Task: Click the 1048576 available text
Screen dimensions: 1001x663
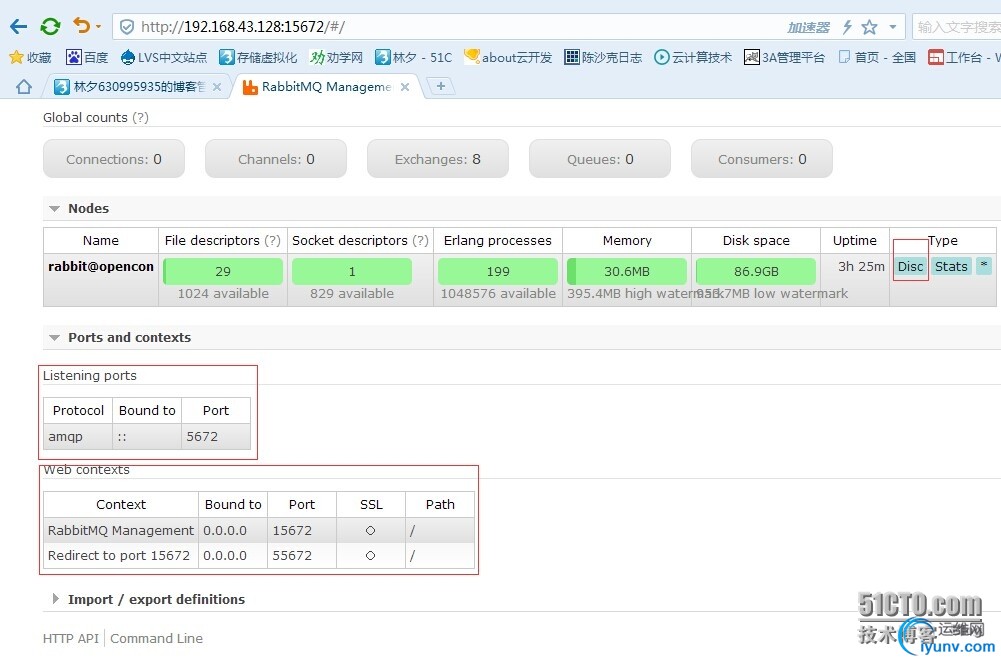Action: (x=498, y=294)
